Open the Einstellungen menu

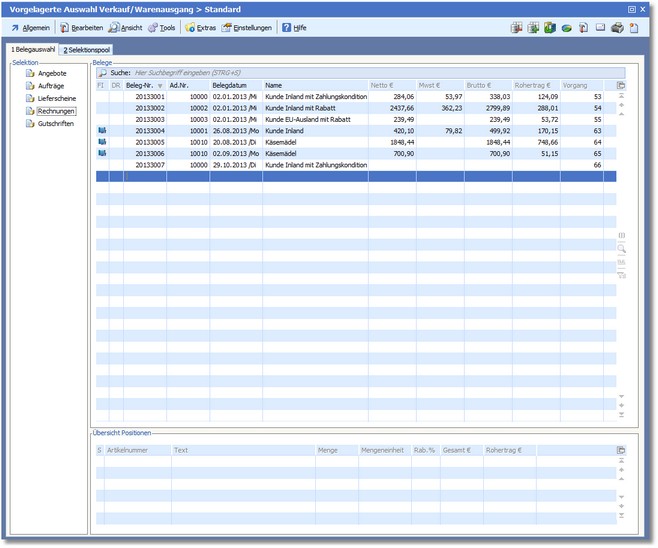[246, 27]
